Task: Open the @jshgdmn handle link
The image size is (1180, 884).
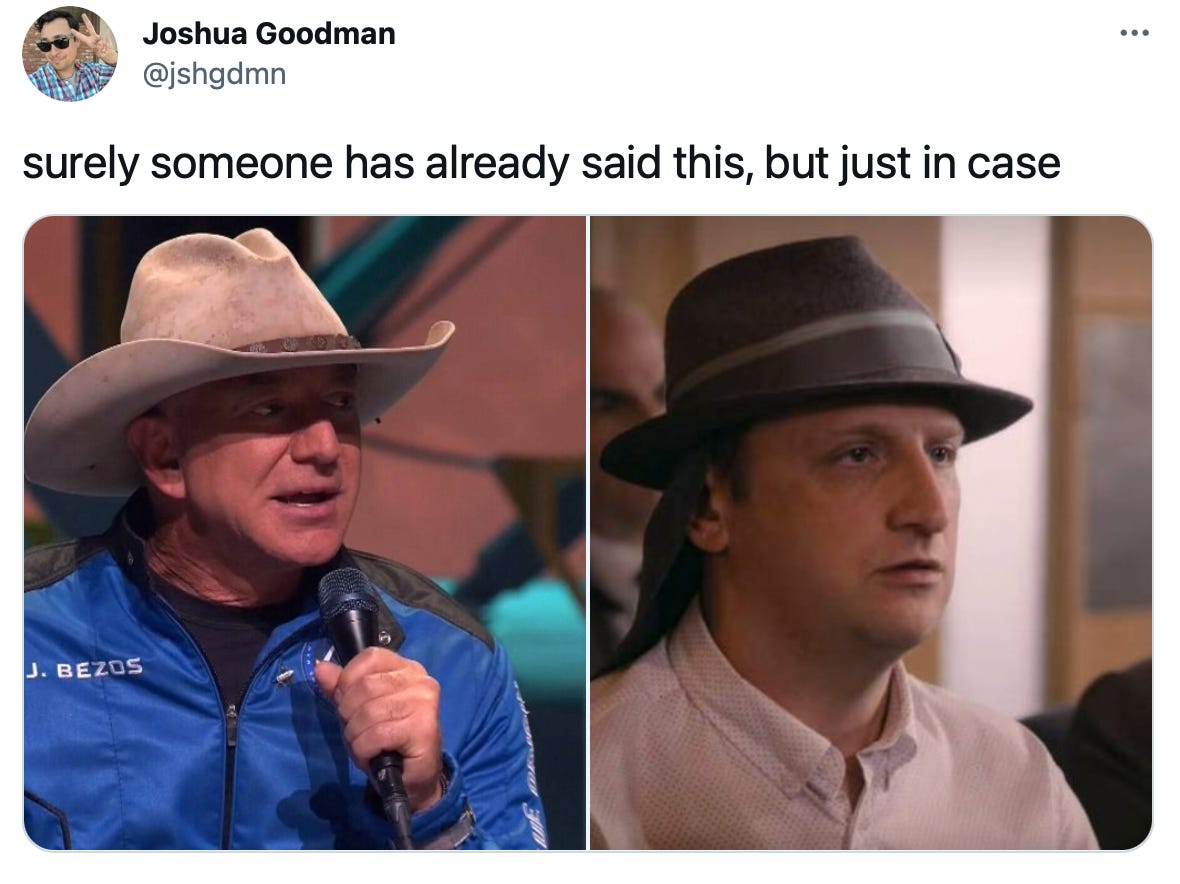Action: pyautogui.click(x=214, y=74)
